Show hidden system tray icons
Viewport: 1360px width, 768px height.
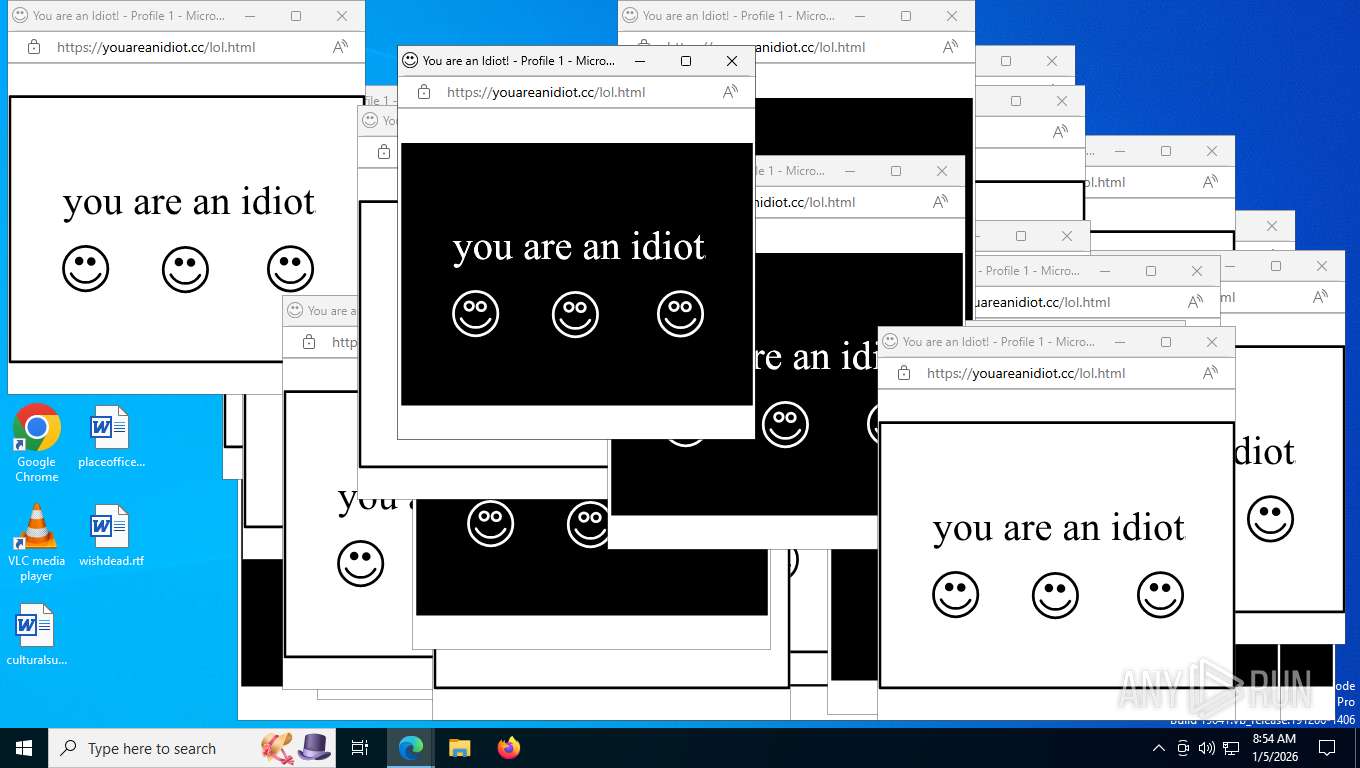tap(1159, 748)
